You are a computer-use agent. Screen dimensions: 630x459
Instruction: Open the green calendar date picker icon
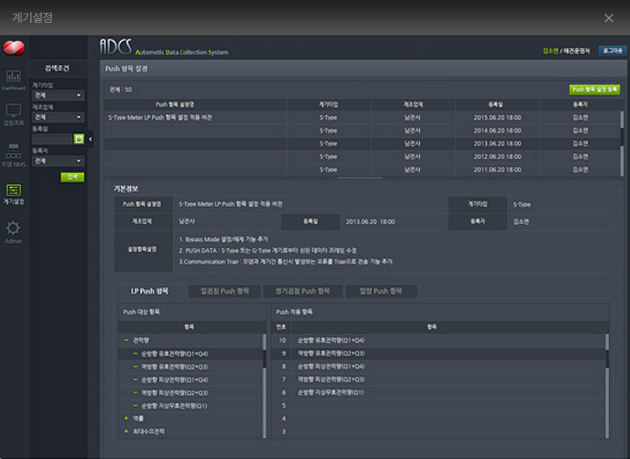point(79,139)
